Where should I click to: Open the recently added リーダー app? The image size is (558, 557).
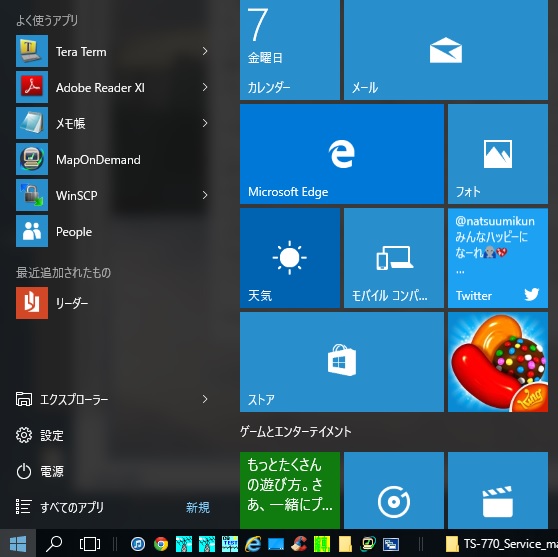(x=113, y=303)
